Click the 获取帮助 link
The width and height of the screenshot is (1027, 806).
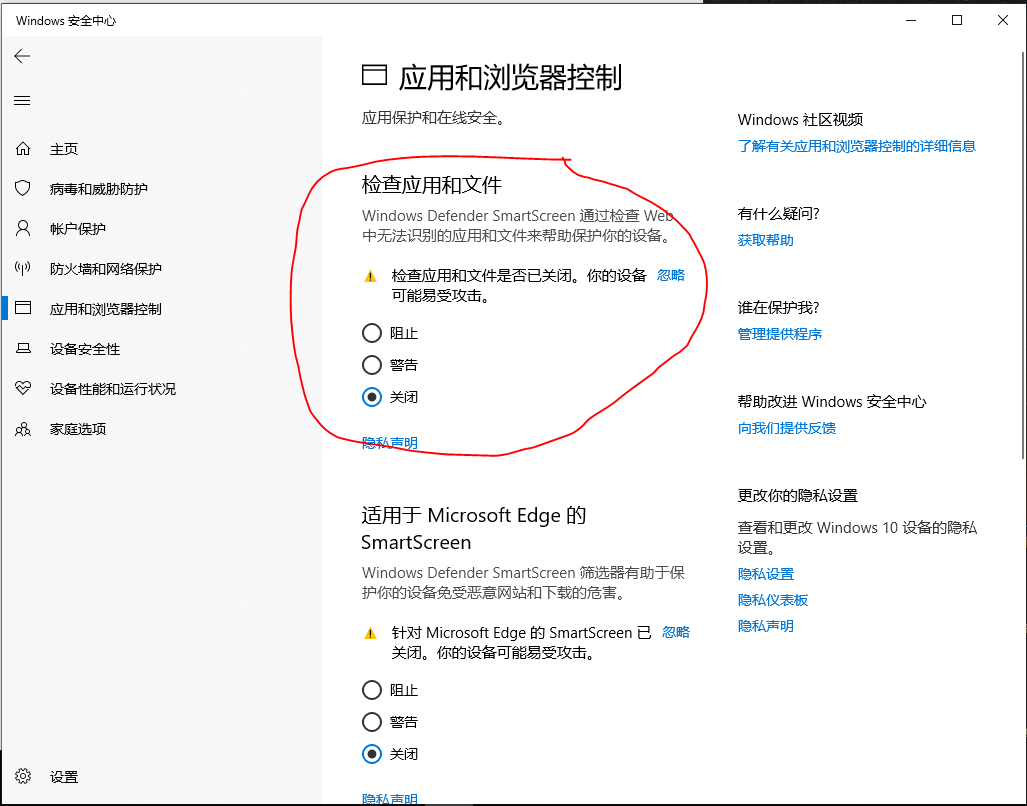pyautogui.click(x=765, y=240)
